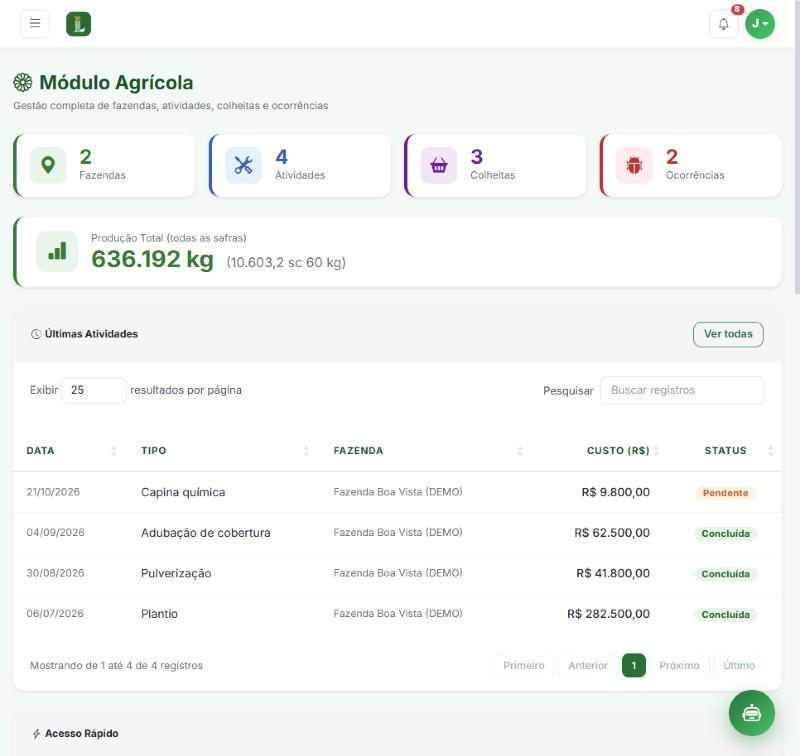Image resolution: width=800 pixels, height=756 pixels.
Task: Click the Últimas Atividades clock icon
Action: [x=36, y=334]
